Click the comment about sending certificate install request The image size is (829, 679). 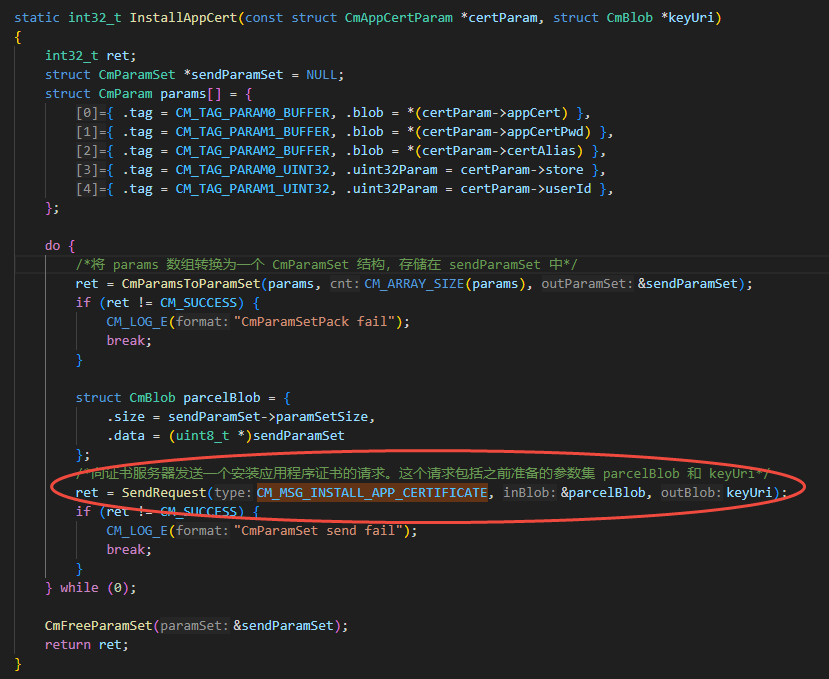click(423, 473)
